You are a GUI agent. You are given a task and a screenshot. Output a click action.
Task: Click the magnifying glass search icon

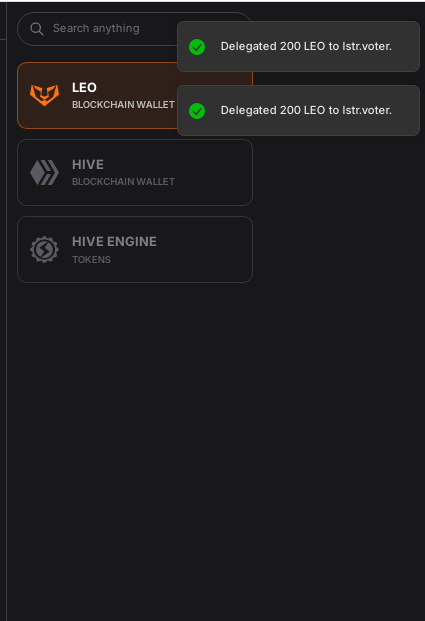(x=36, y=29)
